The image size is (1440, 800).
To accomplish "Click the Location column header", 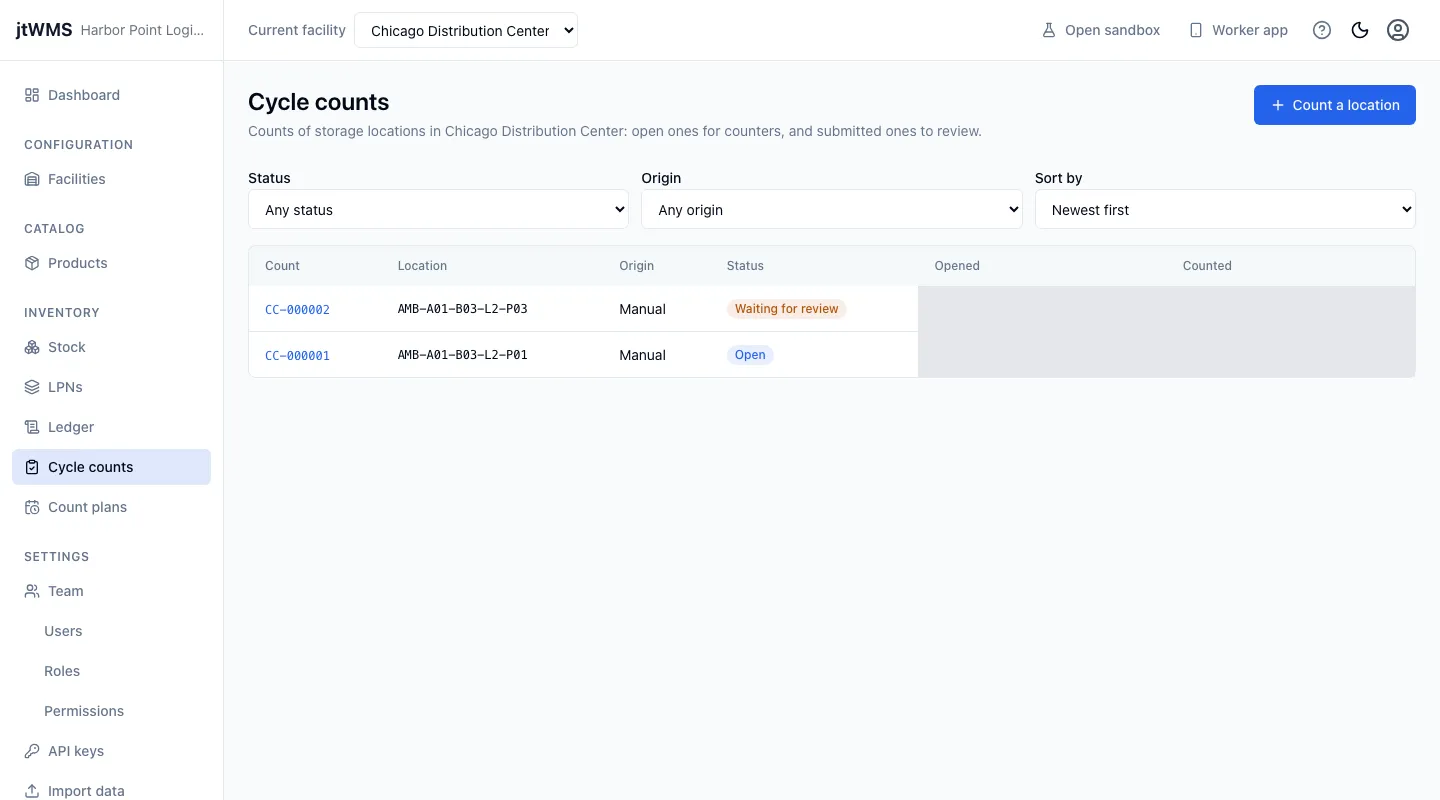I will click(x=422, y=266).
